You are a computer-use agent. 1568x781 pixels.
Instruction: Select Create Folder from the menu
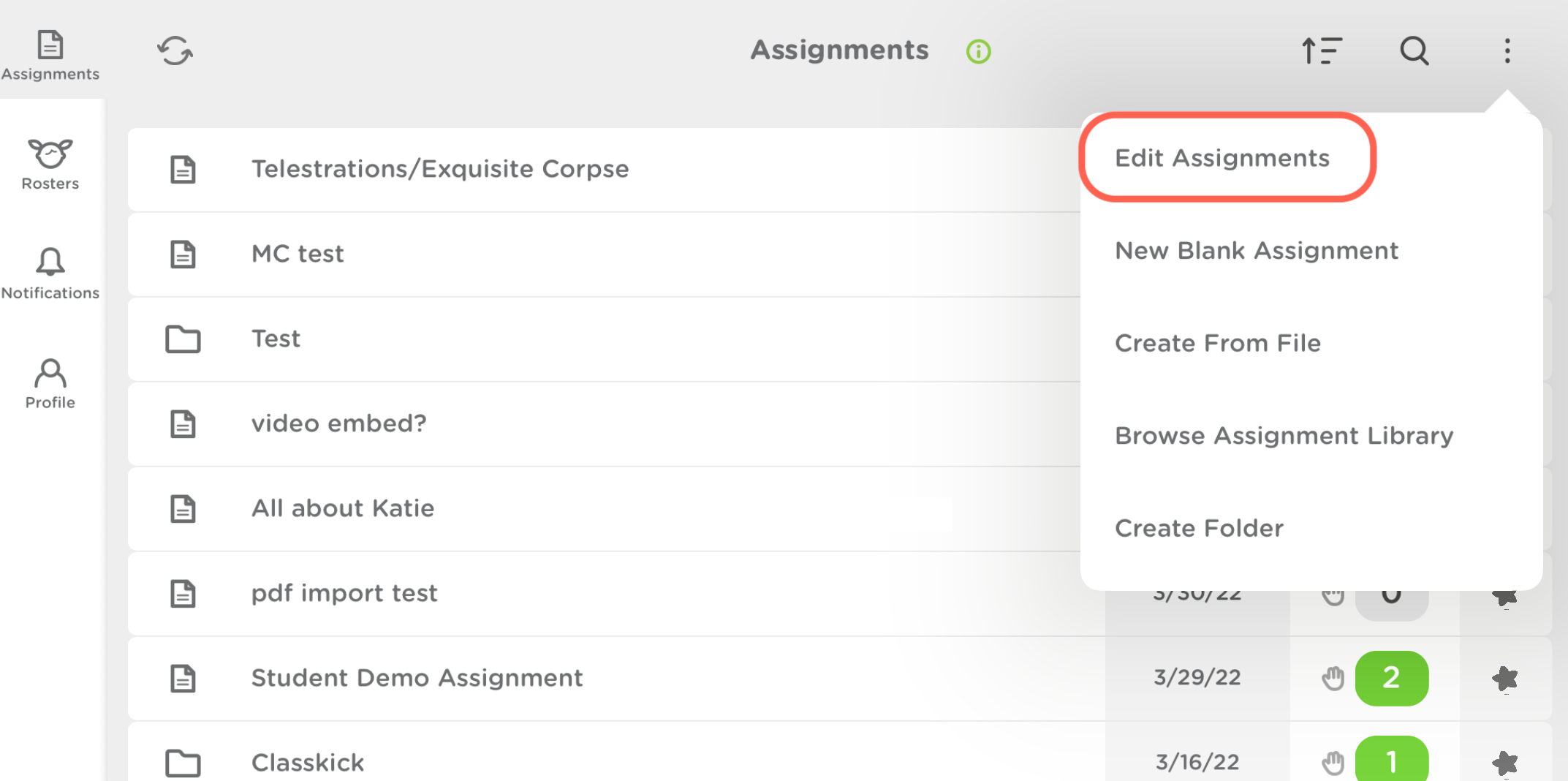[x=1198, y=527]
